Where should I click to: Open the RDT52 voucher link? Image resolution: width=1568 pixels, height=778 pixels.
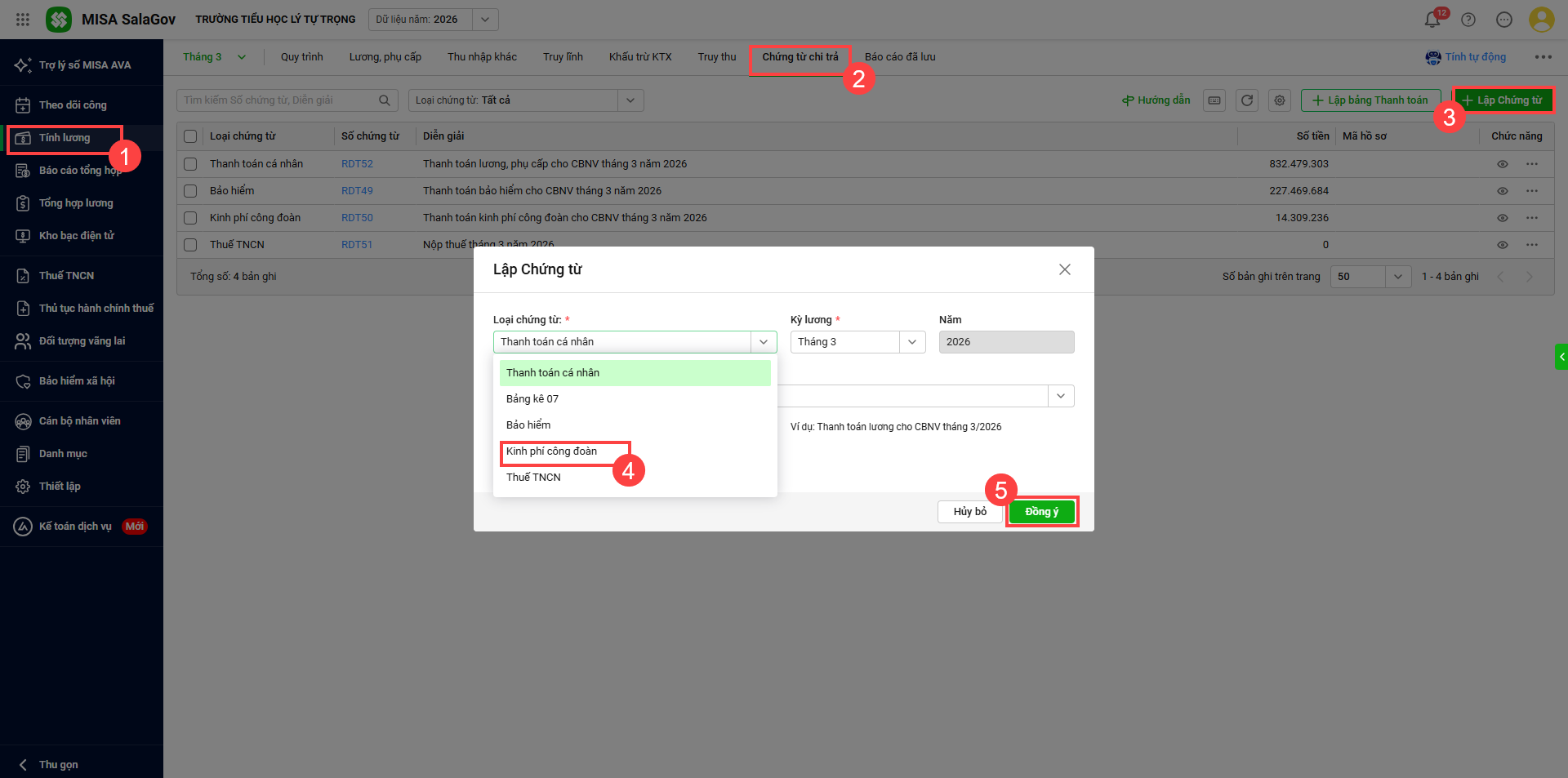click(x=357, y=164)
